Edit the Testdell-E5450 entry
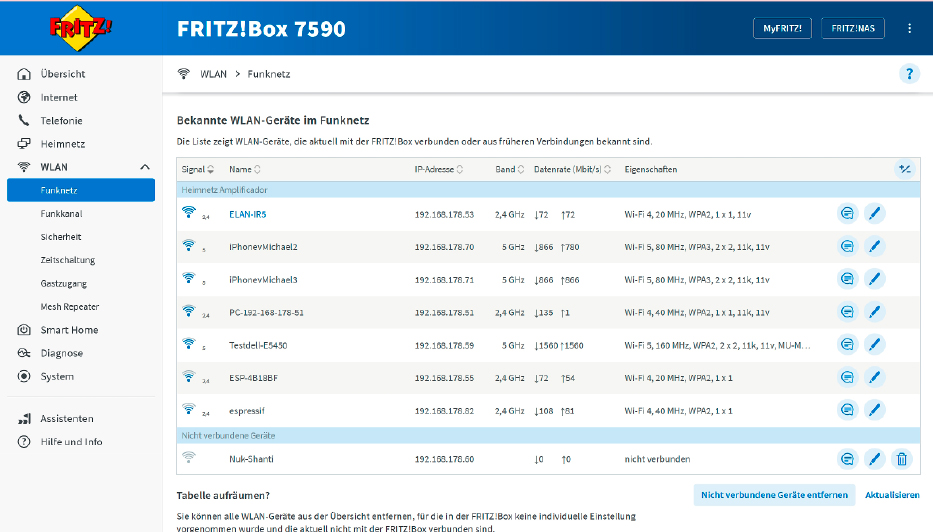The image size is (933, 532). coord(874,345)
